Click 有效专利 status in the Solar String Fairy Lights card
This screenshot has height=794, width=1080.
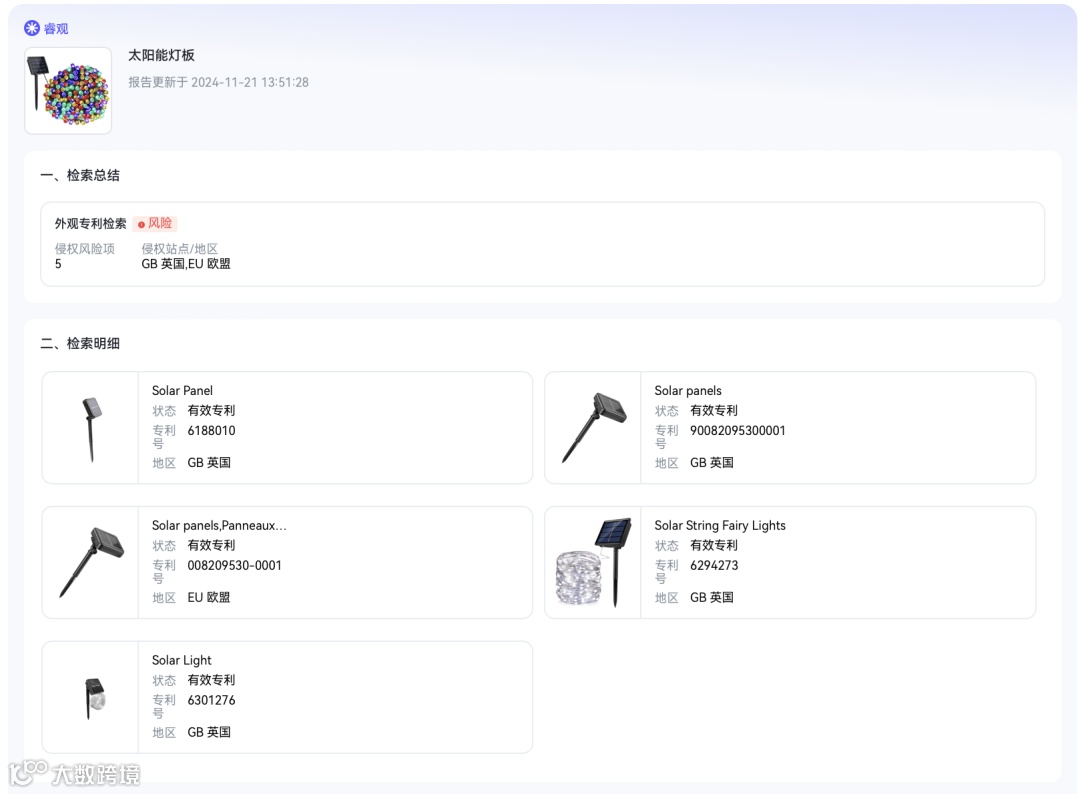click(x=714, y=545)
